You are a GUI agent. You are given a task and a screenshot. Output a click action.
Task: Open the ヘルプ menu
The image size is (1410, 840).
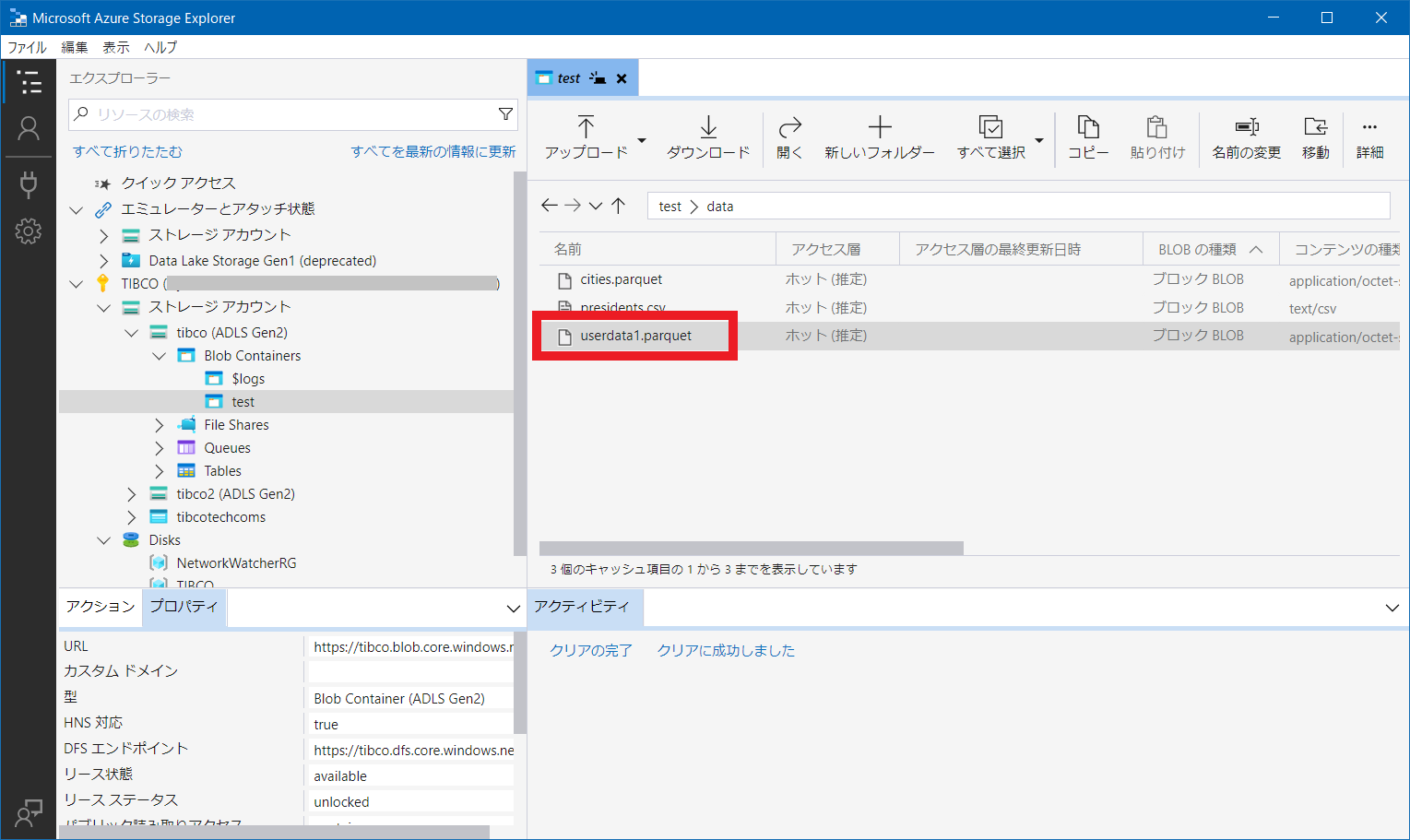tap(160, 47)
